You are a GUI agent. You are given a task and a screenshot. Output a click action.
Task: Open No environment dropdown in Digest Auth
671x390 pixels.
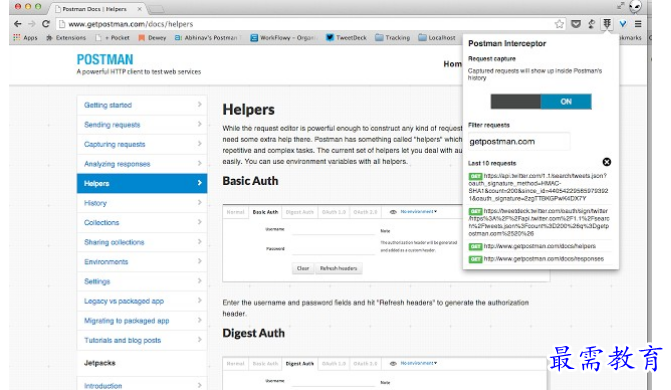click(419, 363)
